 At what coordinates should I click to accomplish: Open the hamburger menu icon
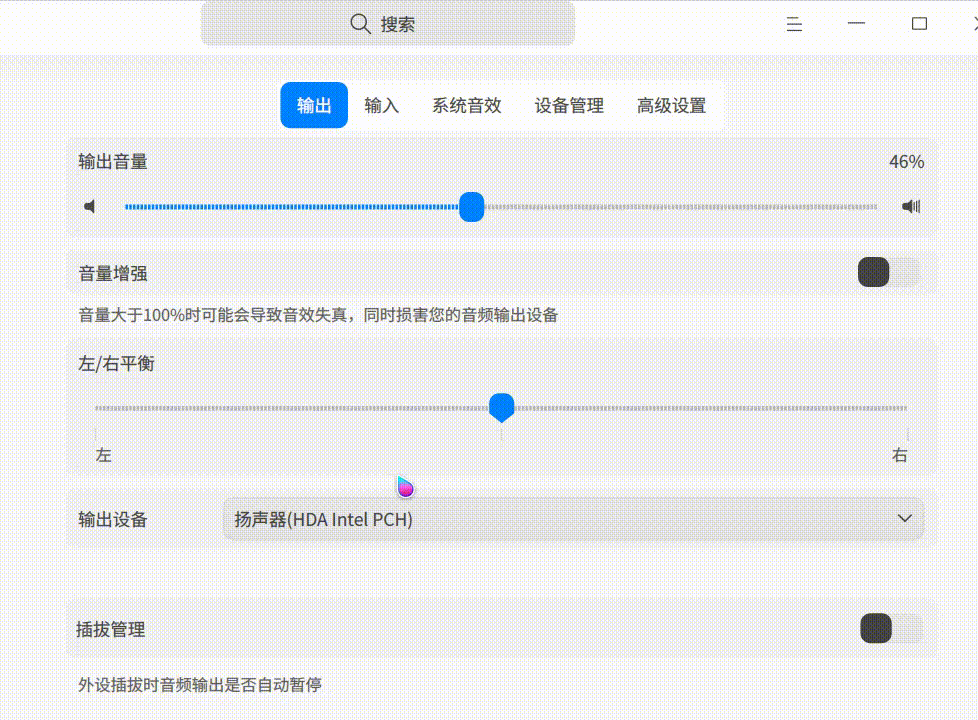(x=794, y=24)
